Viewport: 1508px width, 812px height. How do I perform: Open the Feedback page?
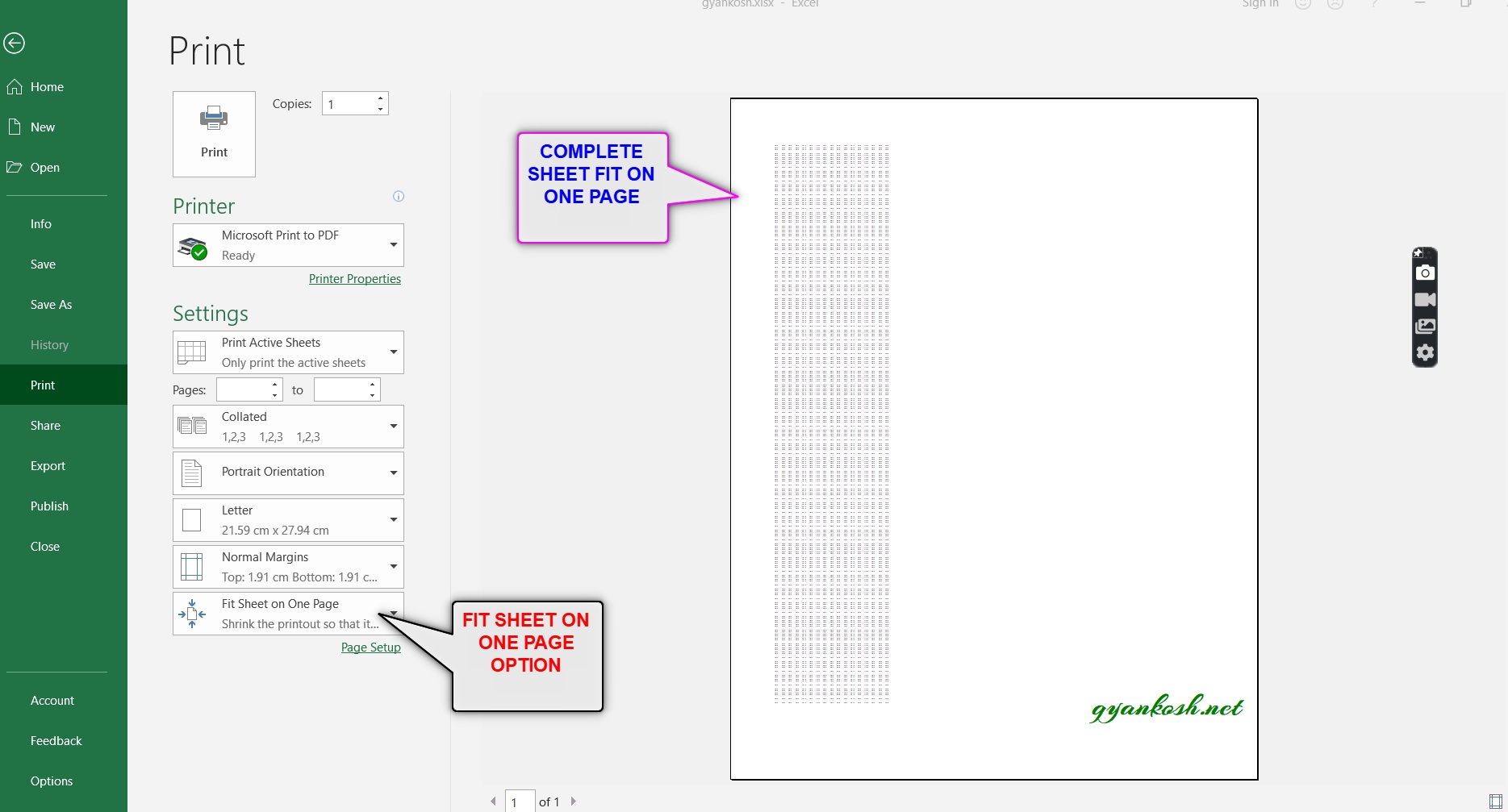point(64,741)
